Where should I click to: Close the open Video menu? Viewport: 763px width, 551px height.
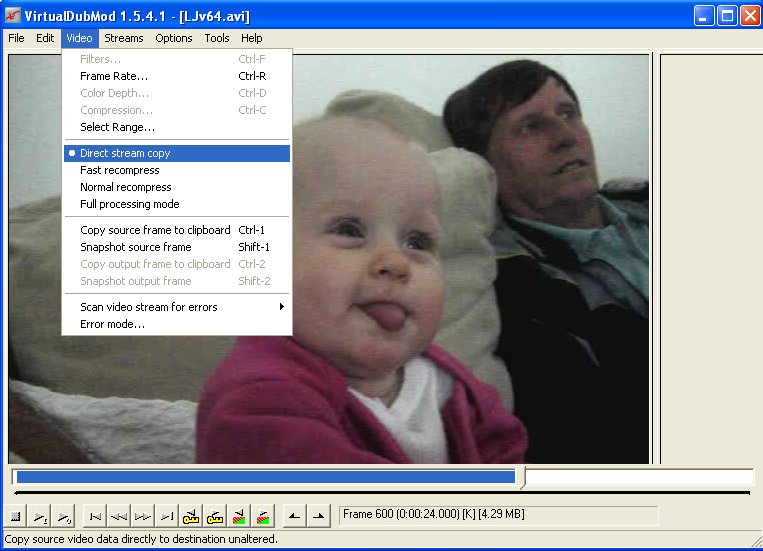pyautogui.click(x=79, y=38)
